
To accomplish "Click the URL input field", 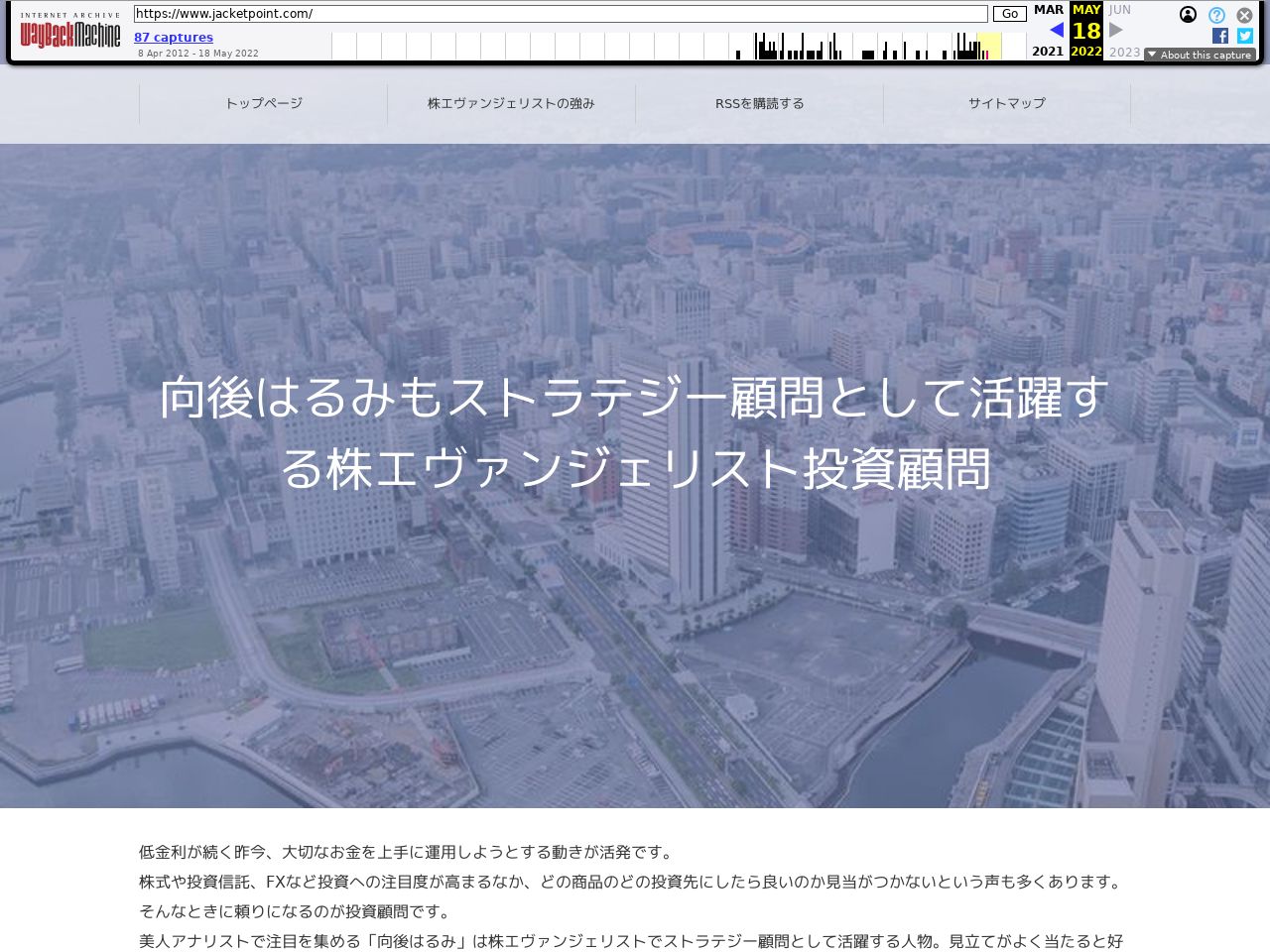I will point(561,14).
